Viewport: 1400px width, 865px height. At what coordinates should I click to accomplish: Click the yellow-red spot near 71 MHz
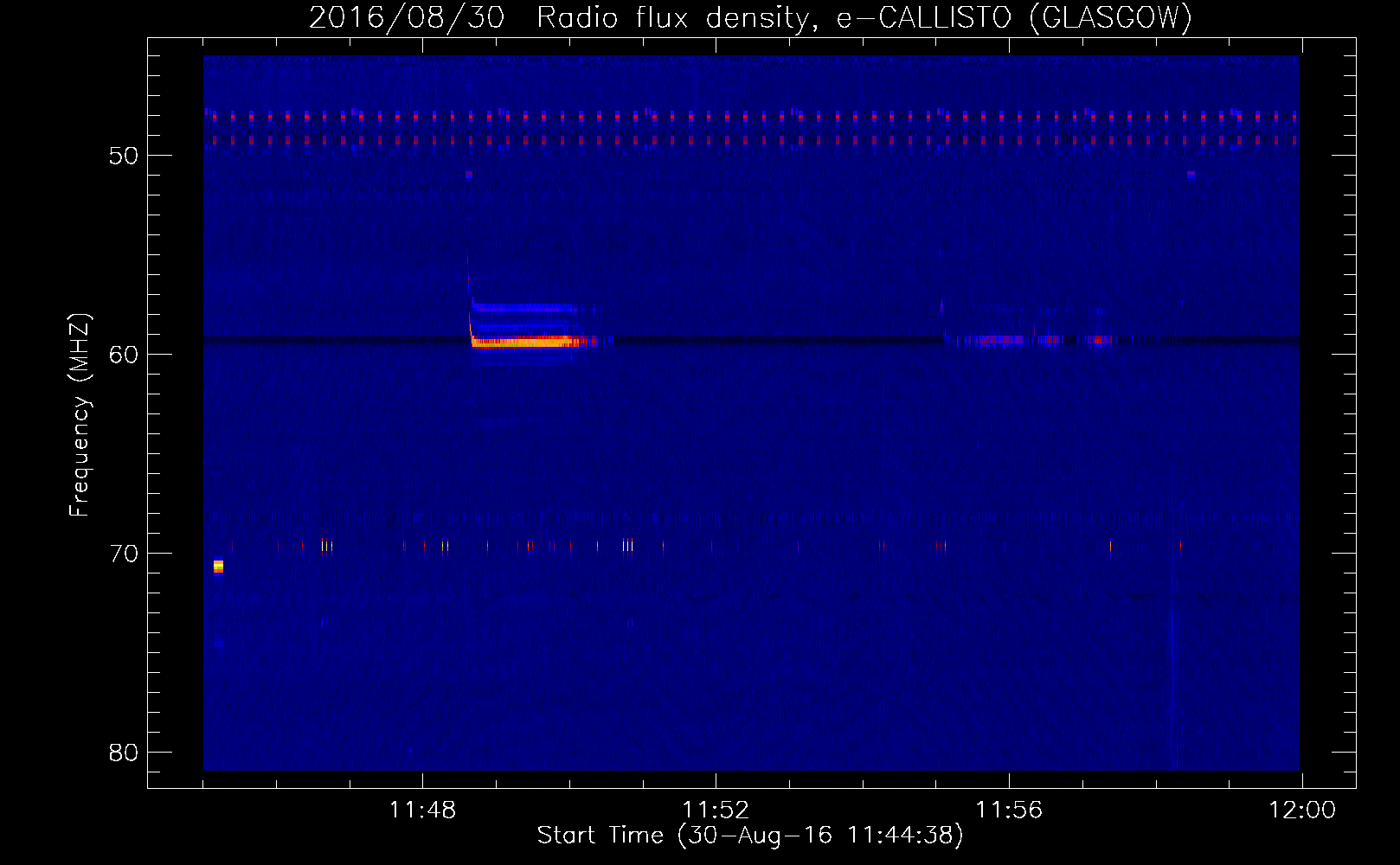[x=218, y=567]
